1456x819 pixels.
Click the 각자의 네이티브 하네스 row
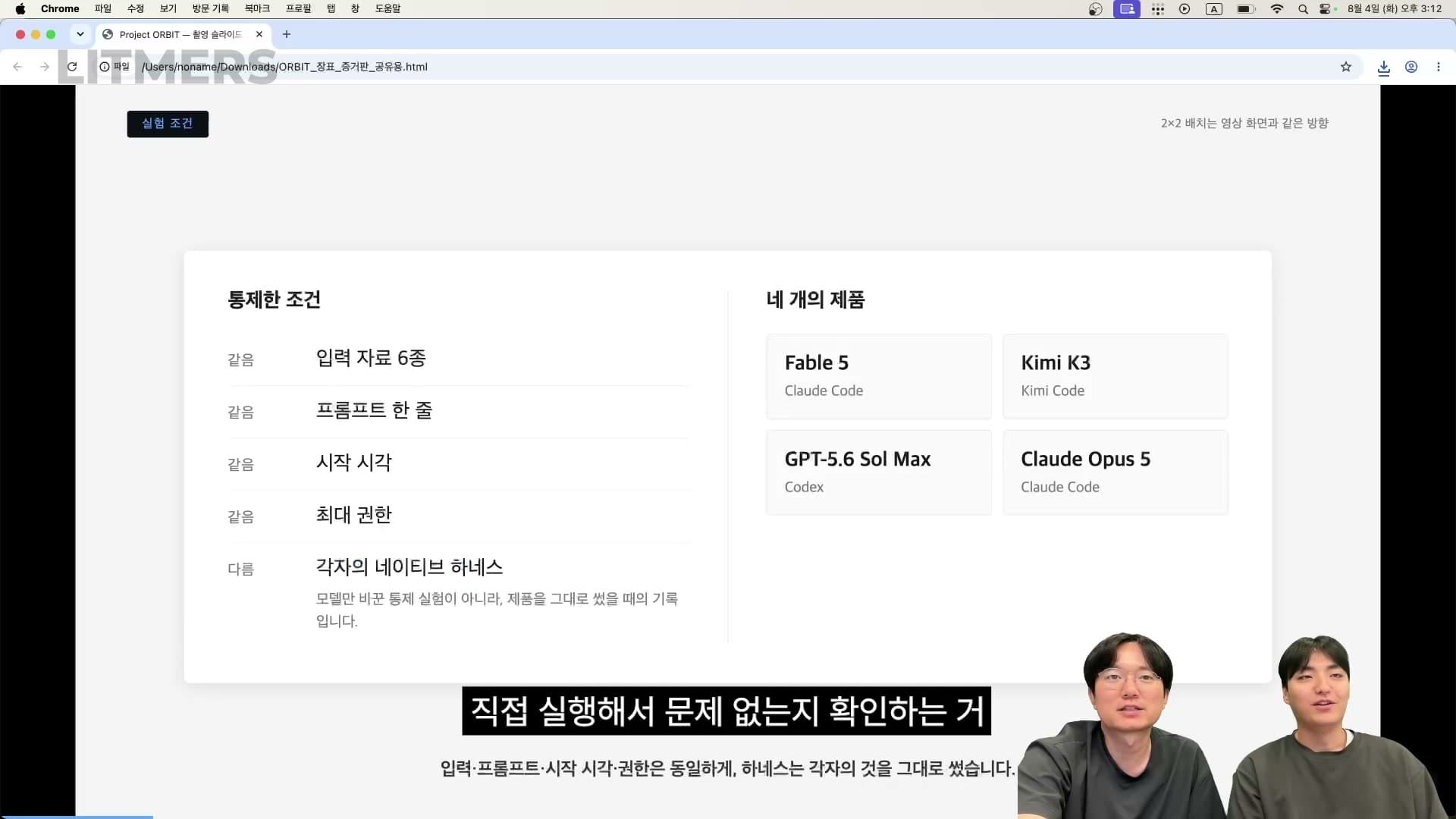coord(458,594)
